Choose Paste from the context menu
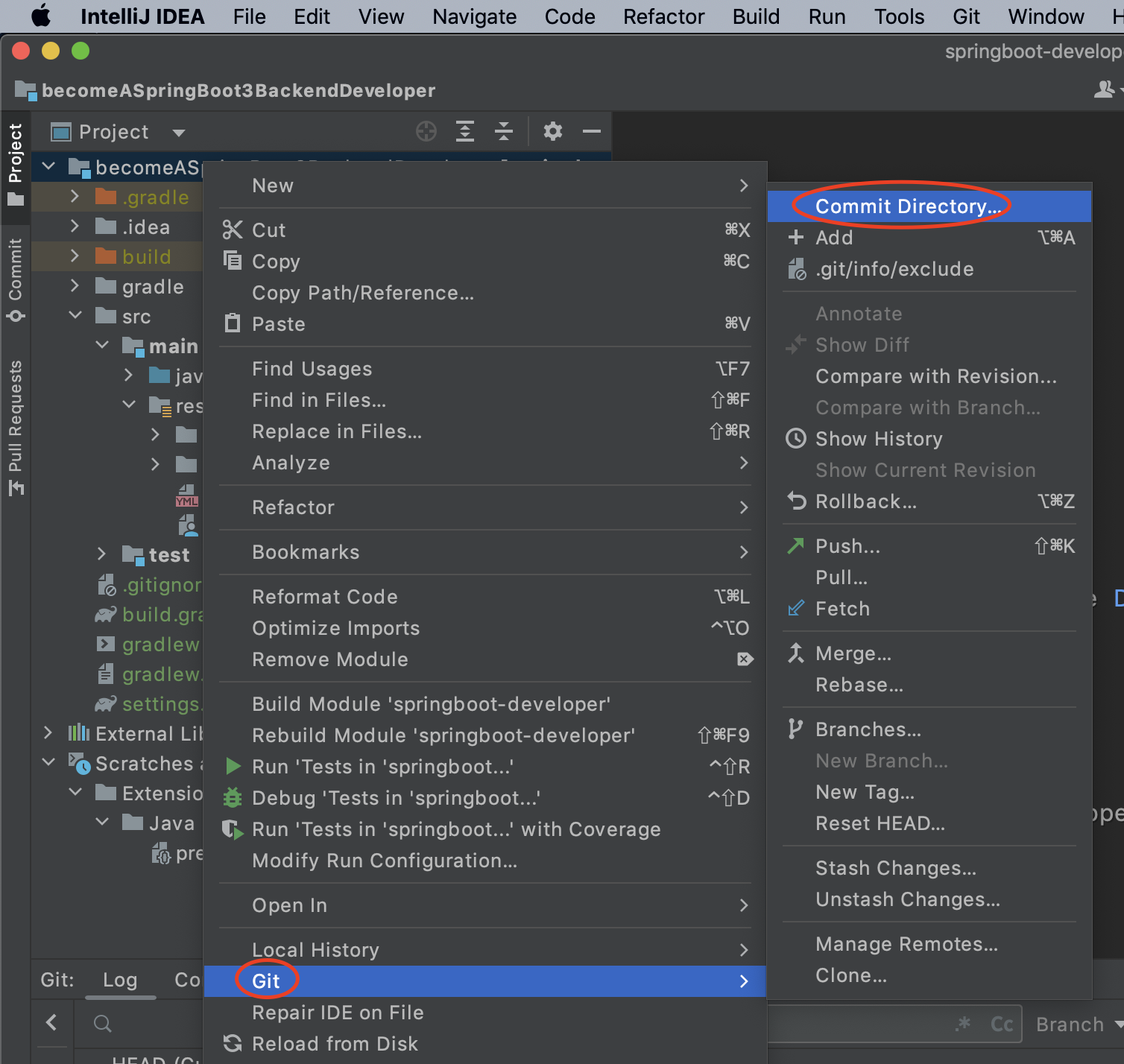Viewport: 1124px width, 1064px height. 484,324
